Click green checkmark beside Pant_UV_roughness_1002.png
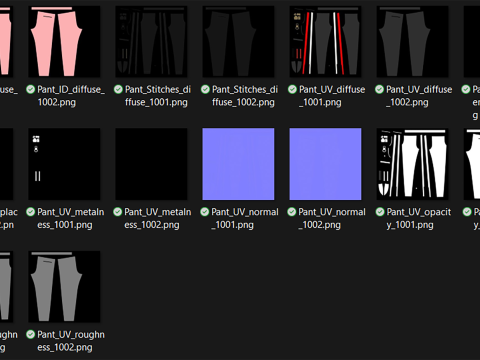 [31, 334]
